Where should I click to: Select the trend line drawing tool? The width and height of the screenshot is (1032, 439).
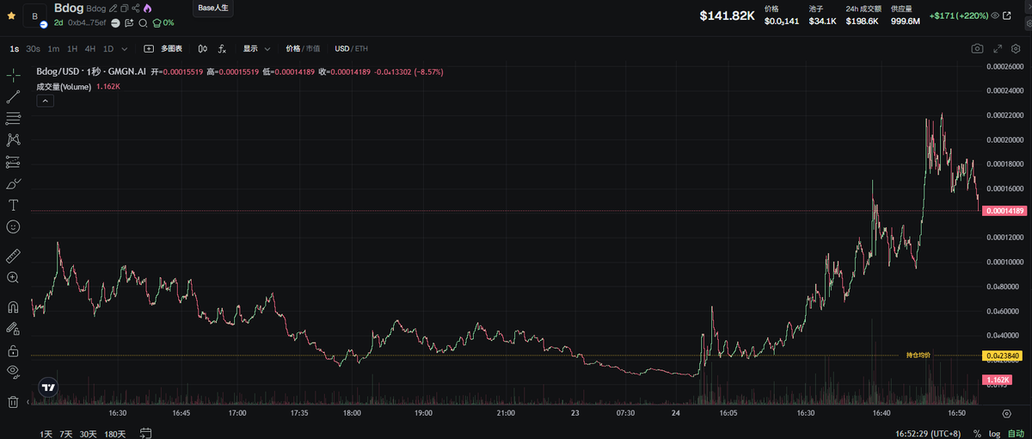pyautogui.click(x=14, y=97)
